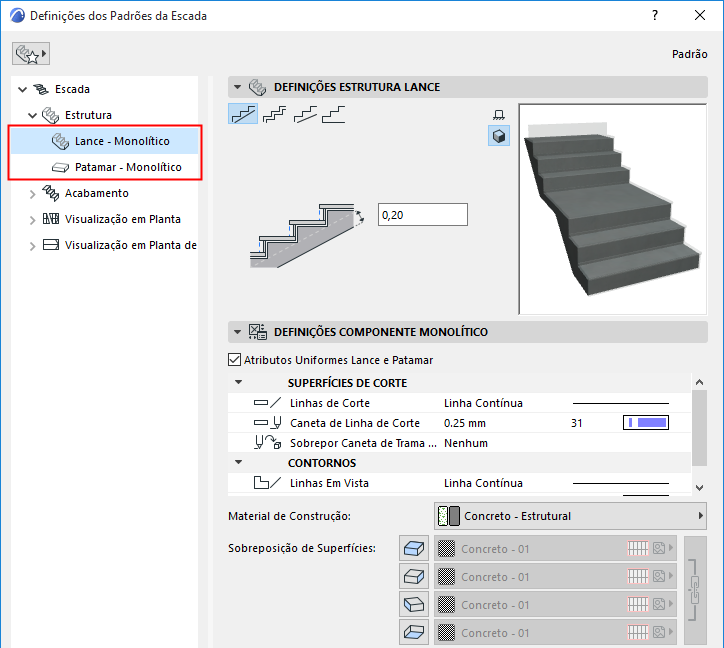Click the 0,20 thickness input field
Viewport: 724px width, 648px height.
pos(422,215)
